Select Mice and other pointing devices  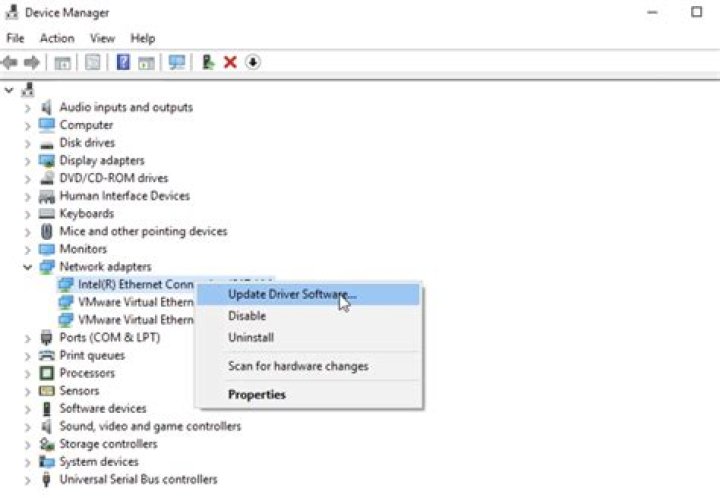[x=143, y=232]
